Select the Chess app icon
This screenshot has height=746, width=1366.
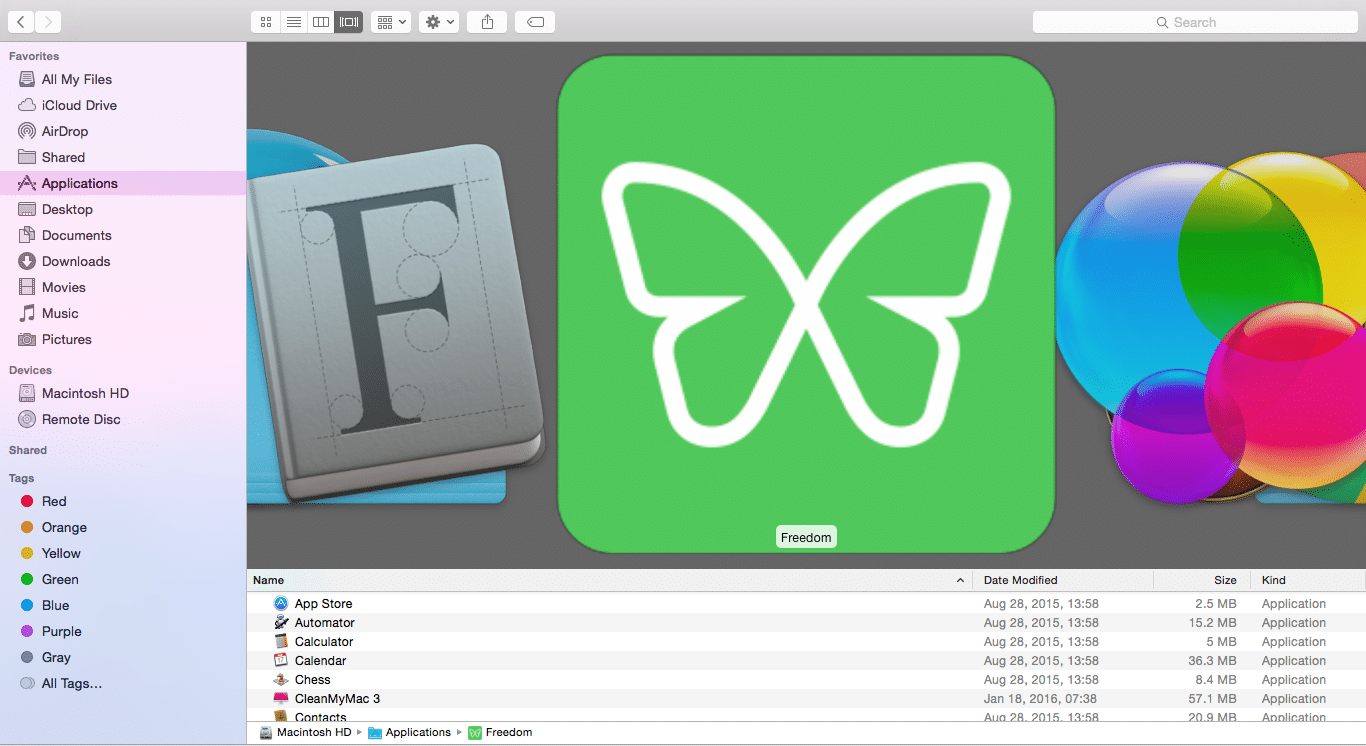point(281,679)
